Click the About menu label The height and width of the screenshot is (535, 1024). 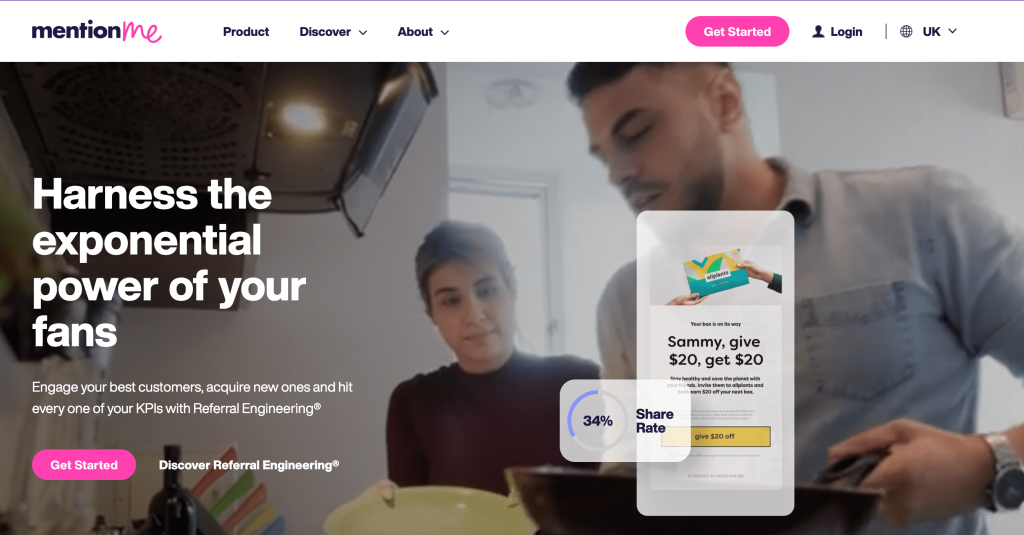pos(415,31)
